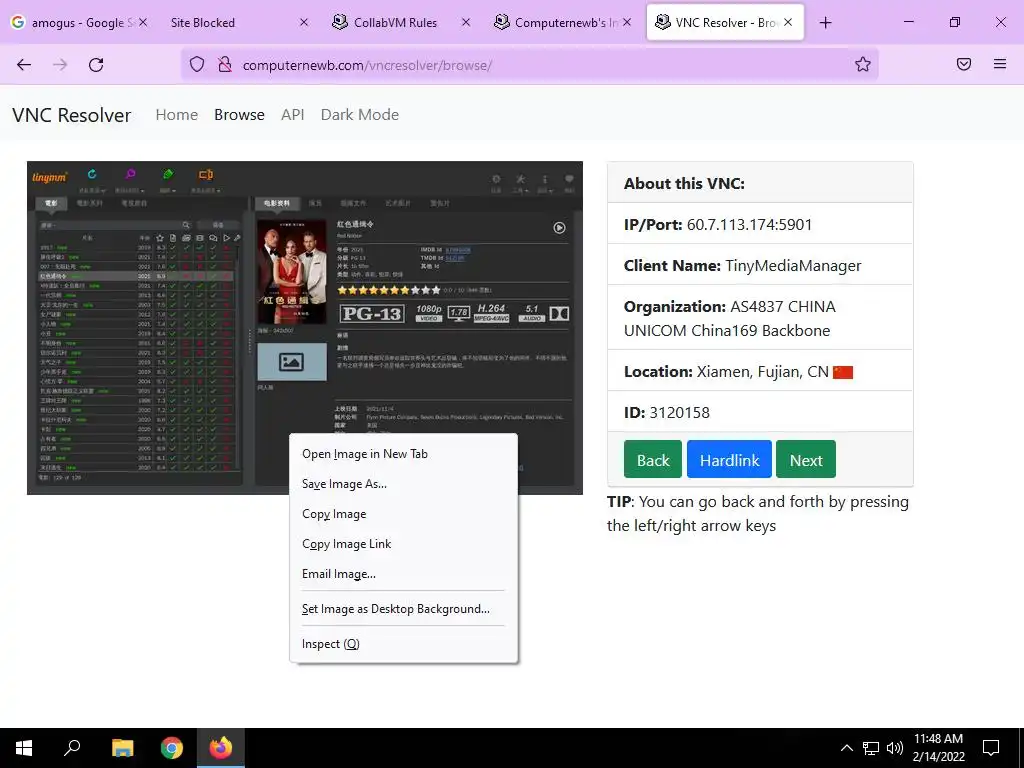
Task: Open Windows taskbar search
Action: coord(72,748)
